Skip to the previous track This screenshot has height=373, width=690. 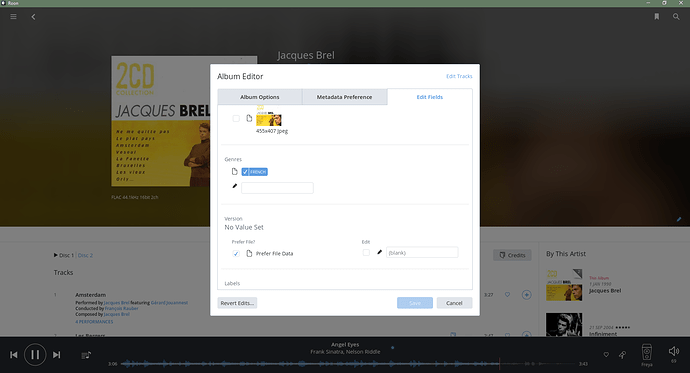pos(14,355)
